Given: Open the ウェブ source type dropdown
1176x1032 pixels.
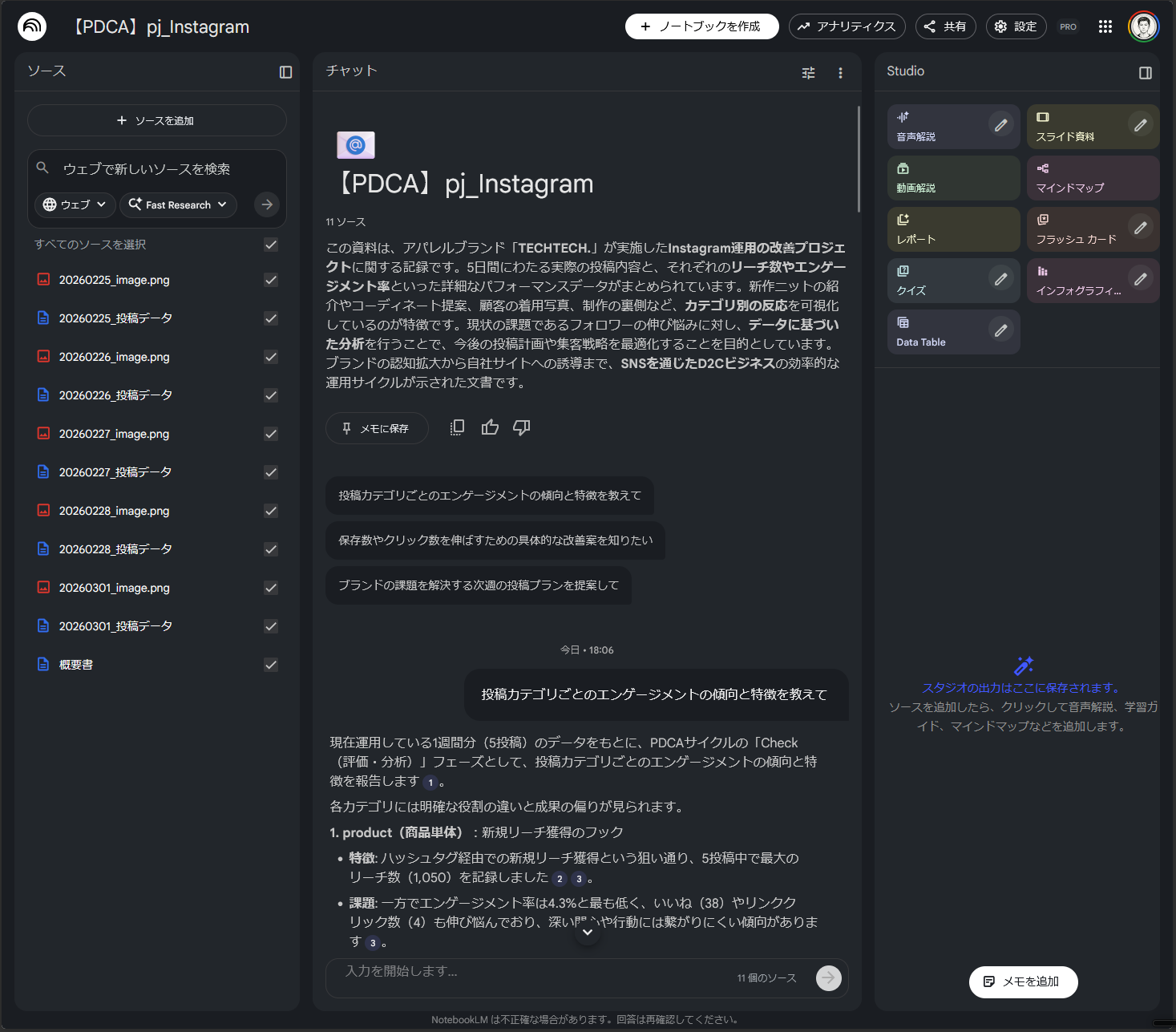Looking at the screenshot, I should pos(74,204).
